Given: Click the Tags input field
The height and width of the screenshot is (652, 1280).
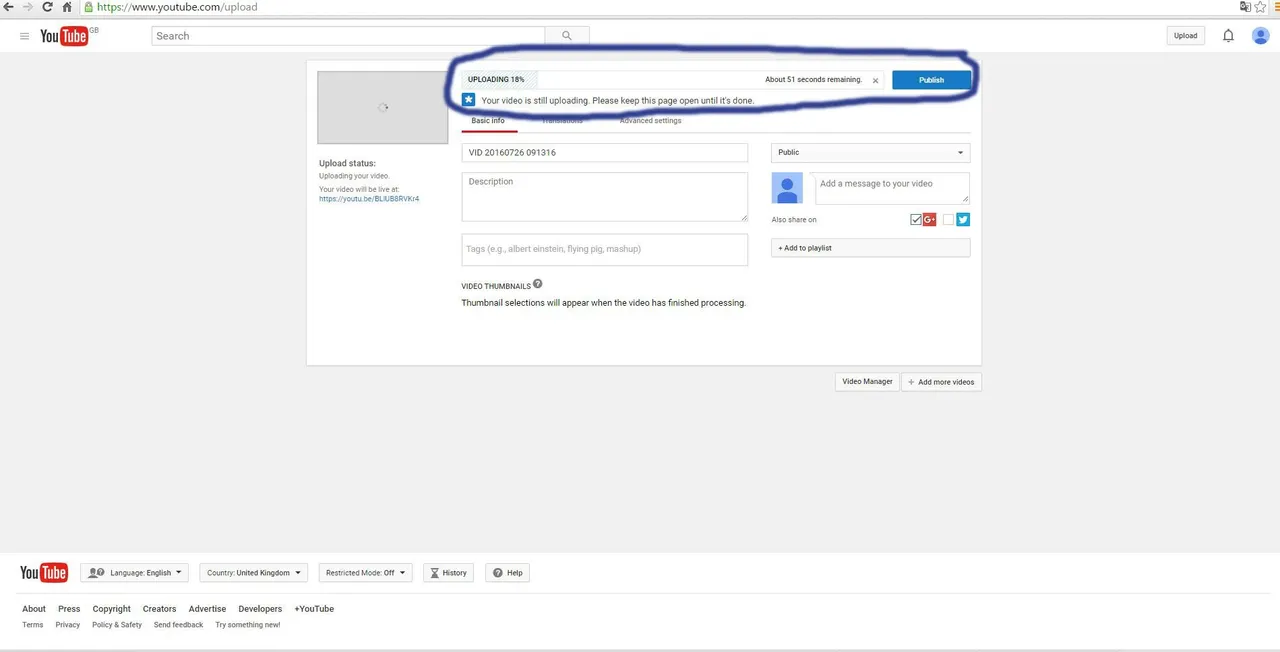Looking at the screenshot, I should click(605, 250).
